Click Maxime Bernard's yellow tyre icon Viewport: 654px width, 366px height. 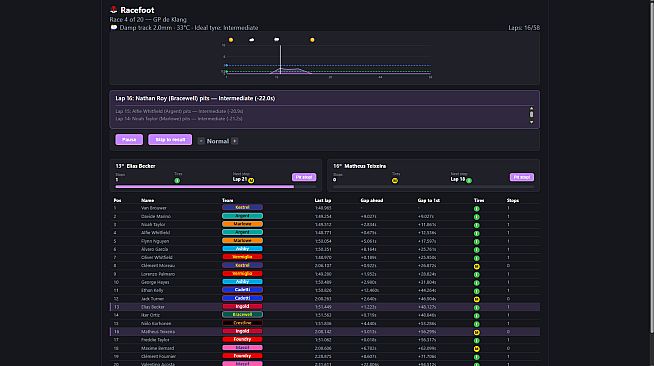tap(476, 349)
